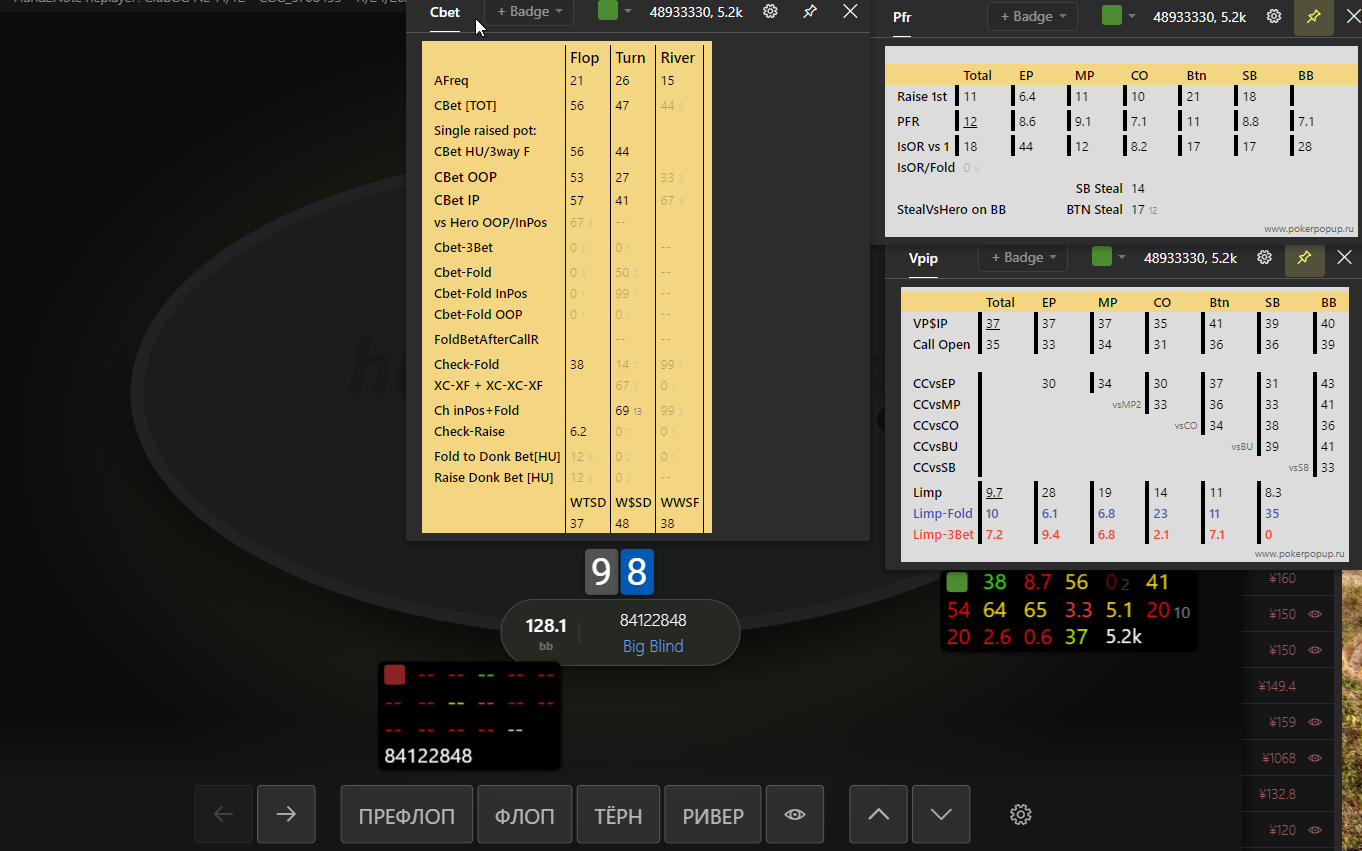Step to previous action with left arrow
This screenshot has height=851, width=1362.
[x=224, y=815]
